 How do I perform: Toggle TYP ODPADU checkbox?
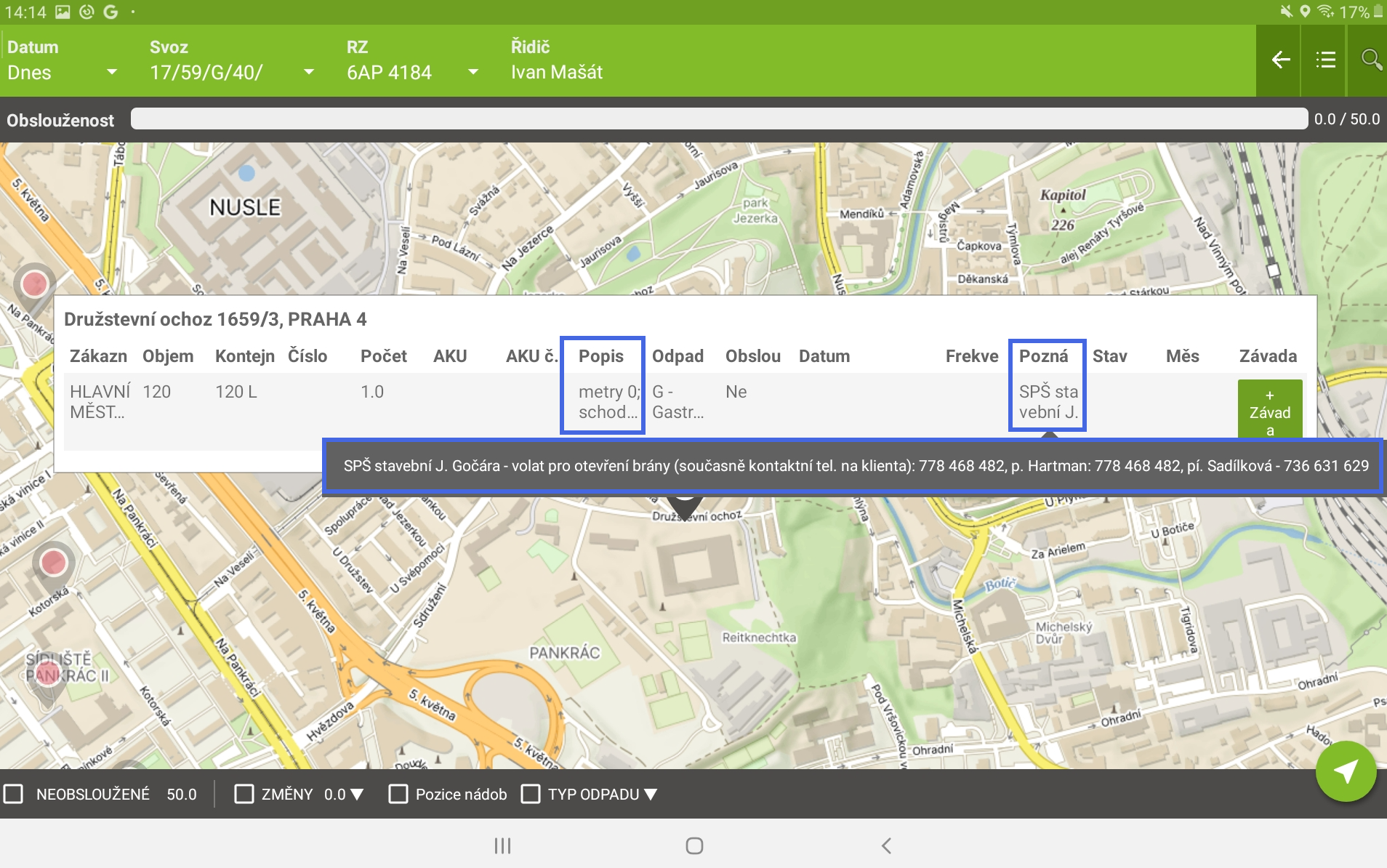click(531, 794)
